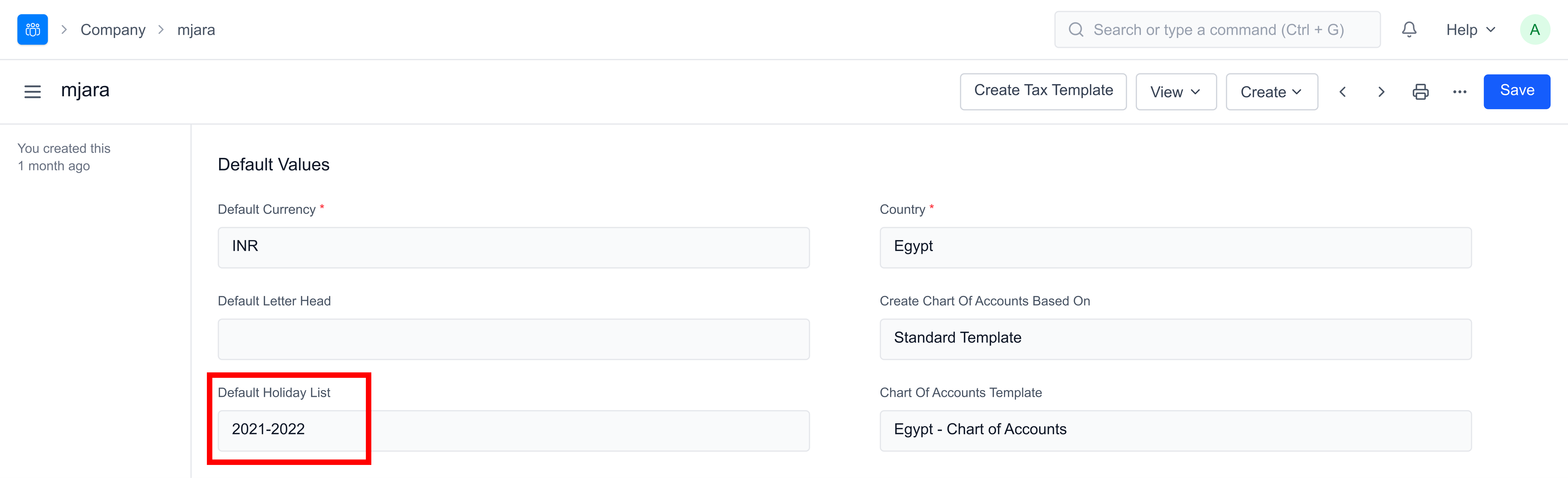Image resolution: width=1568 pixels, height=478 pixels.
Task: Click the print icon
Action: [1420, 92]
